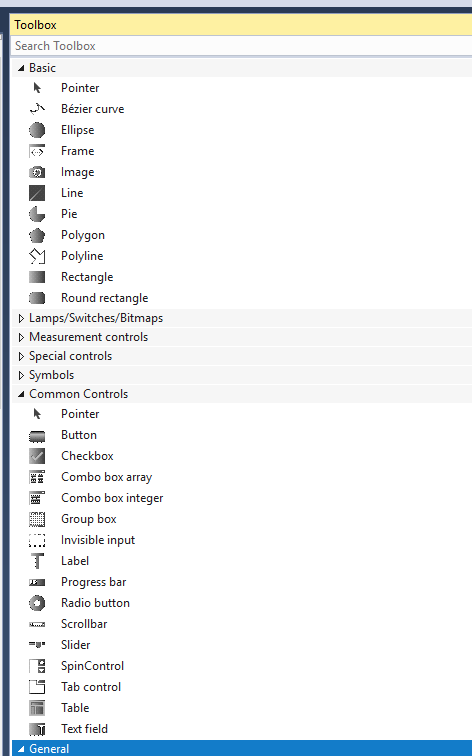472x756 pixels.
Task: Choose the Radio button control item
Action: tap(241, 603)
